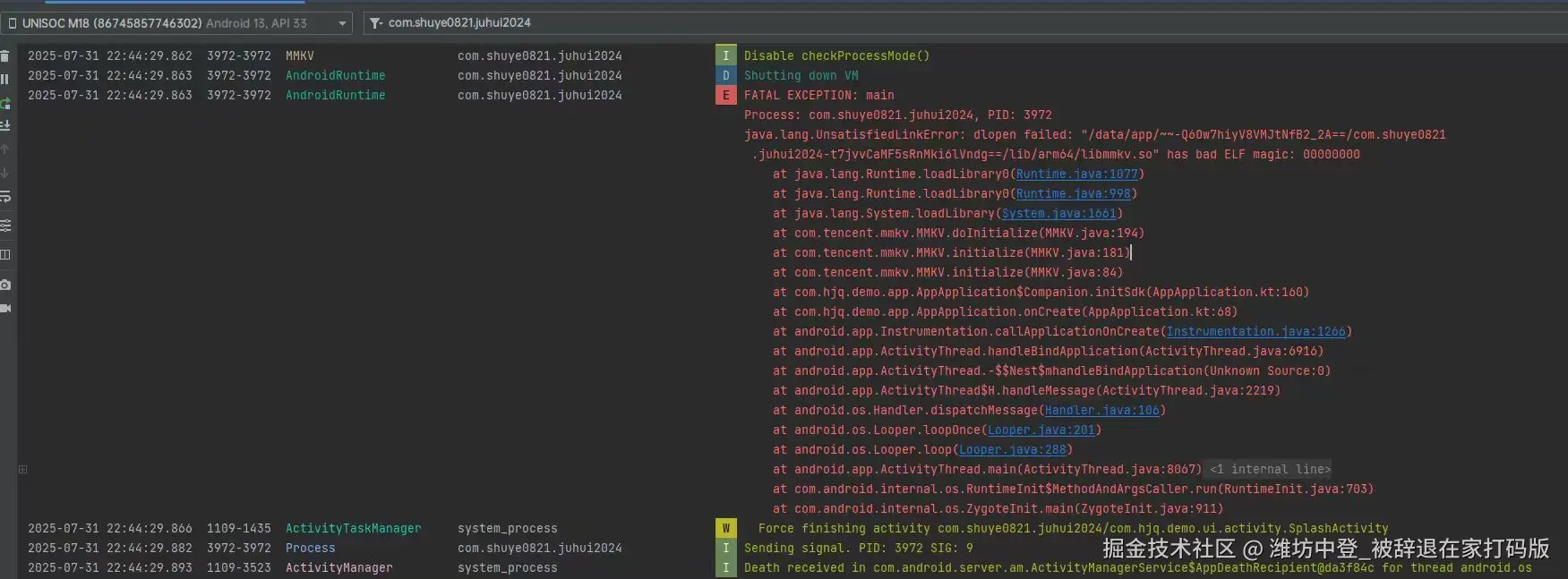Click MMKV.initialize(MMKV.java:181) stack line

click(x=951, y=252)
